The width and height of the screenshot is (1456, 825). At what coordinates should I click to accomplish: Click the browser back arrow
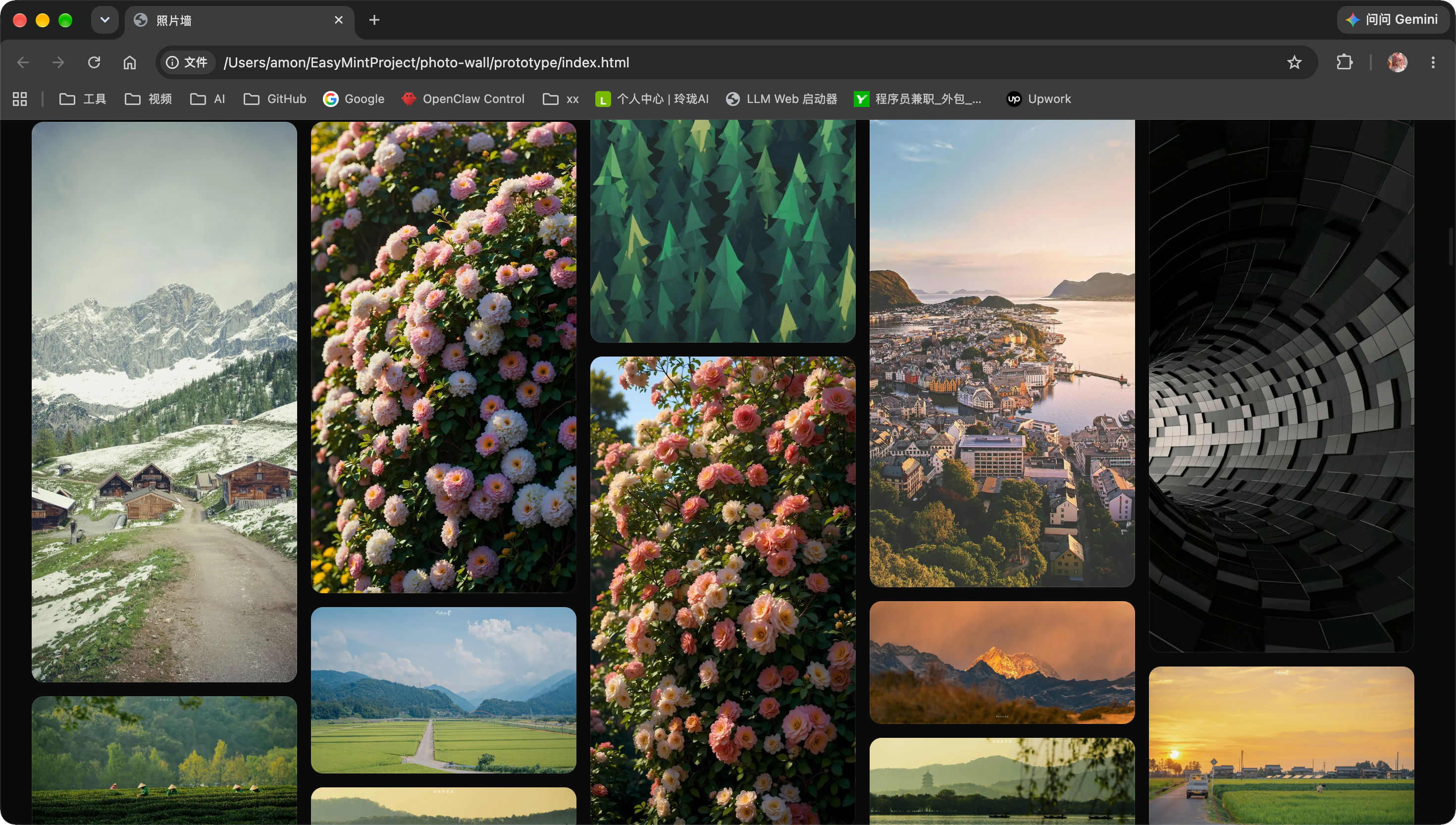coord(23,62)
